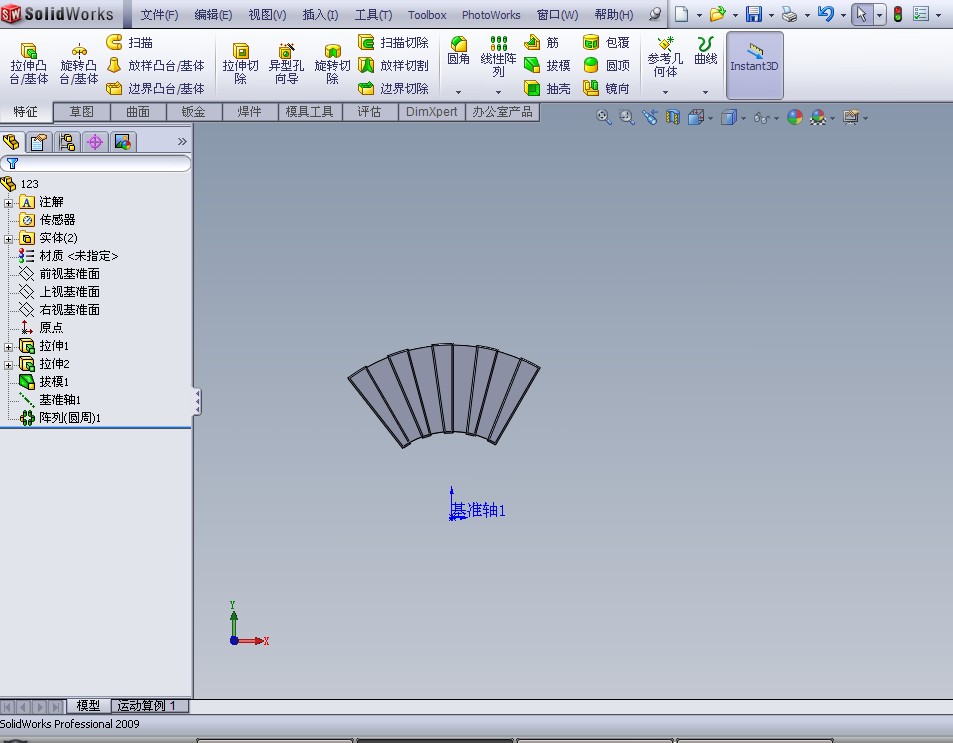
Task: Open the 工具(T) menu
Action: pyautogui.click(x=373, y=15)
